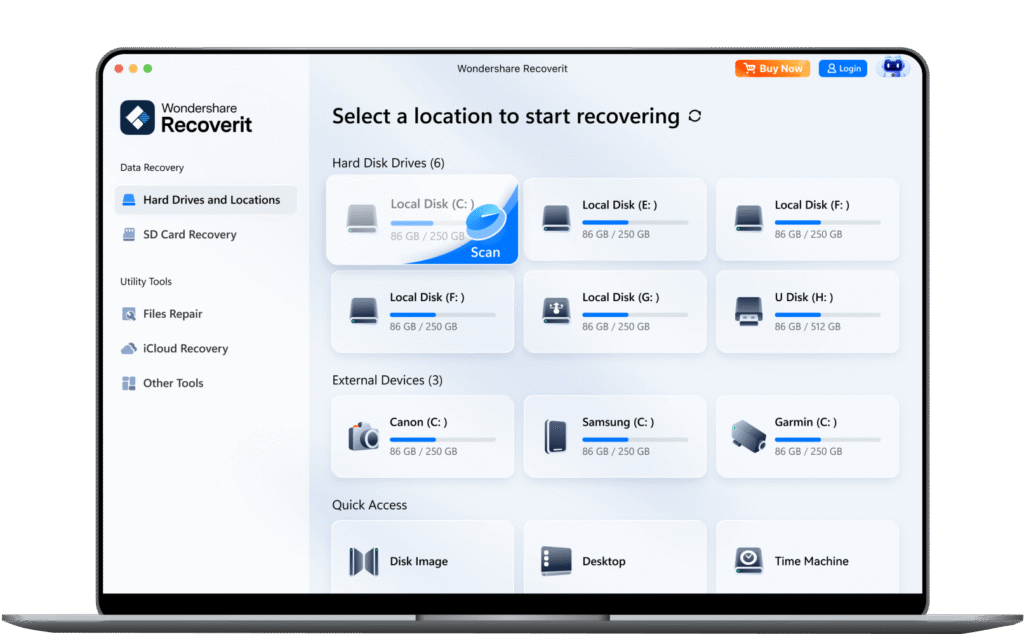Click the Canon camera device icon
This screenshot has height=634, width=1024.
pyautogui.click(x=363, y=436)
